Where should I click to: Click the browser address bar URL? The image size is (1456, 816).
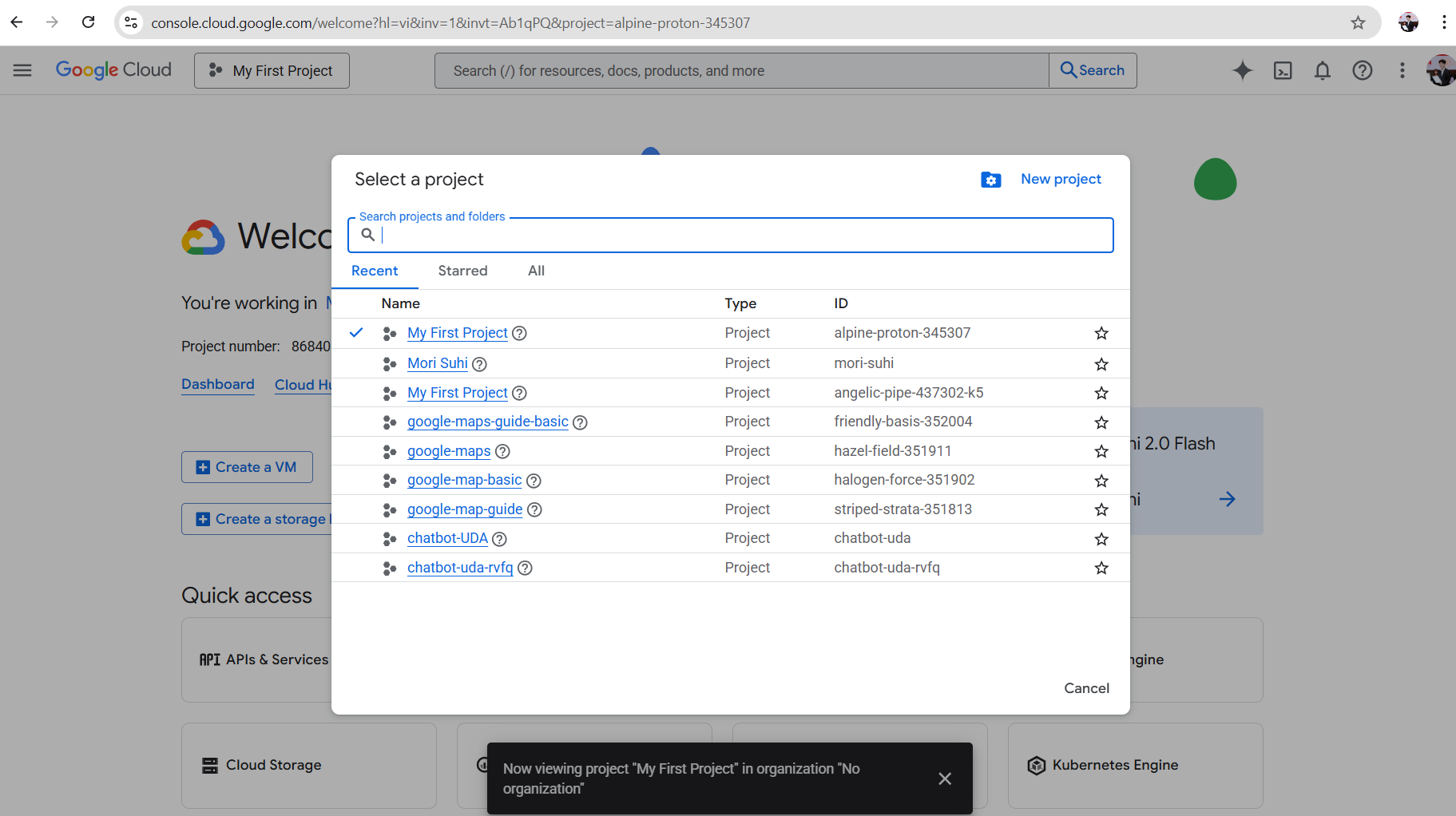click(450, 22)
